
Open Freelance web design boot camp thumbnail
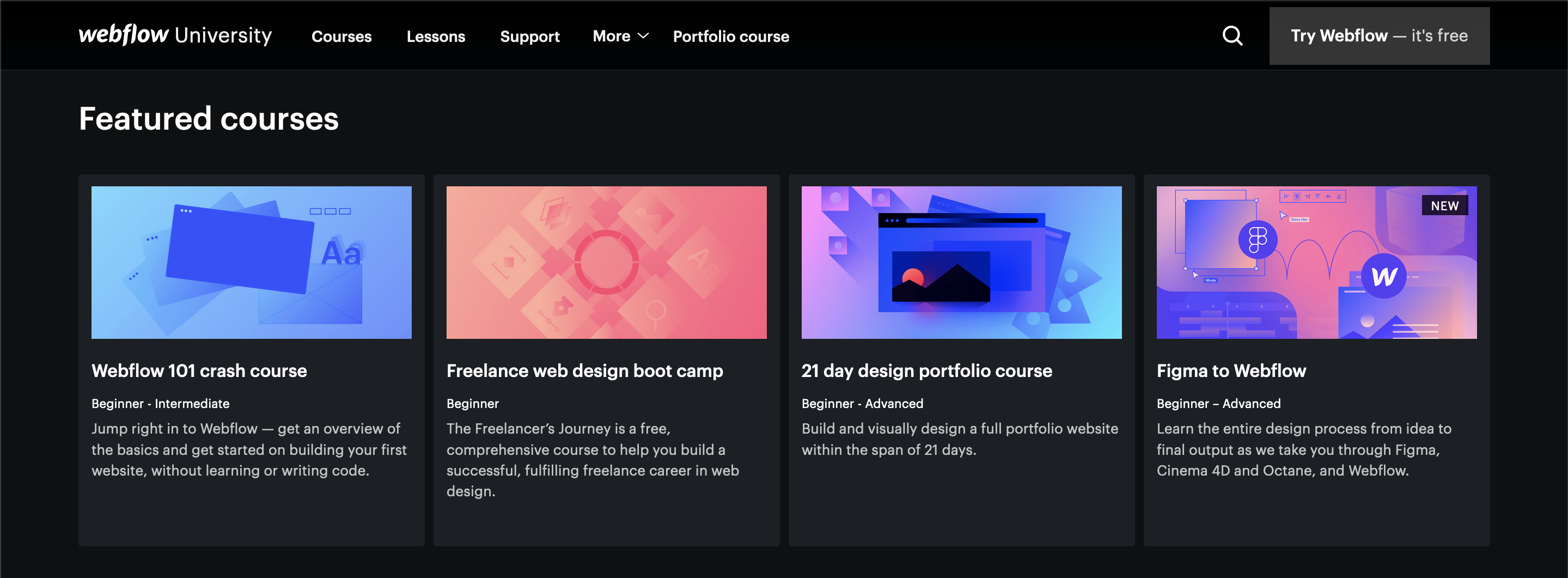(x=606, y=263)
